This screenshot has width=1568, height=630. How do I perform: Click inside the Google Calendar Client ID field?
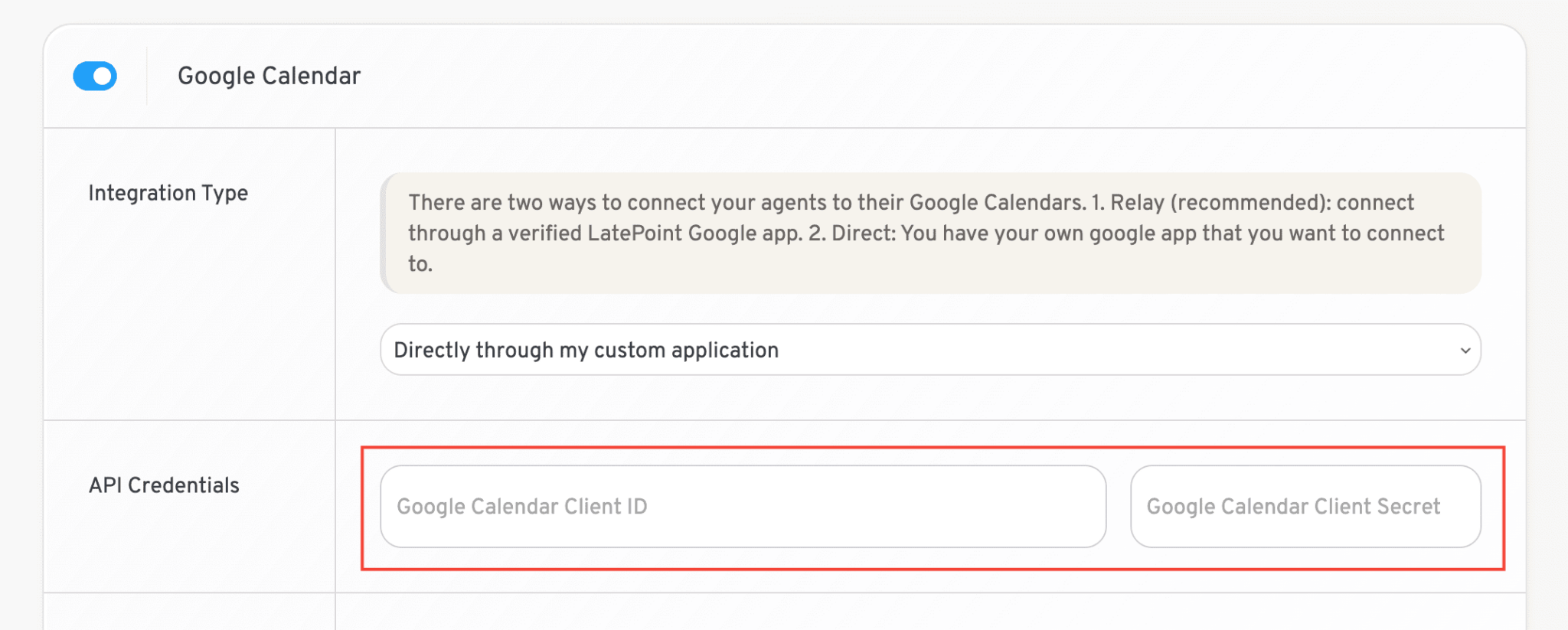click(x=743, y=506)
